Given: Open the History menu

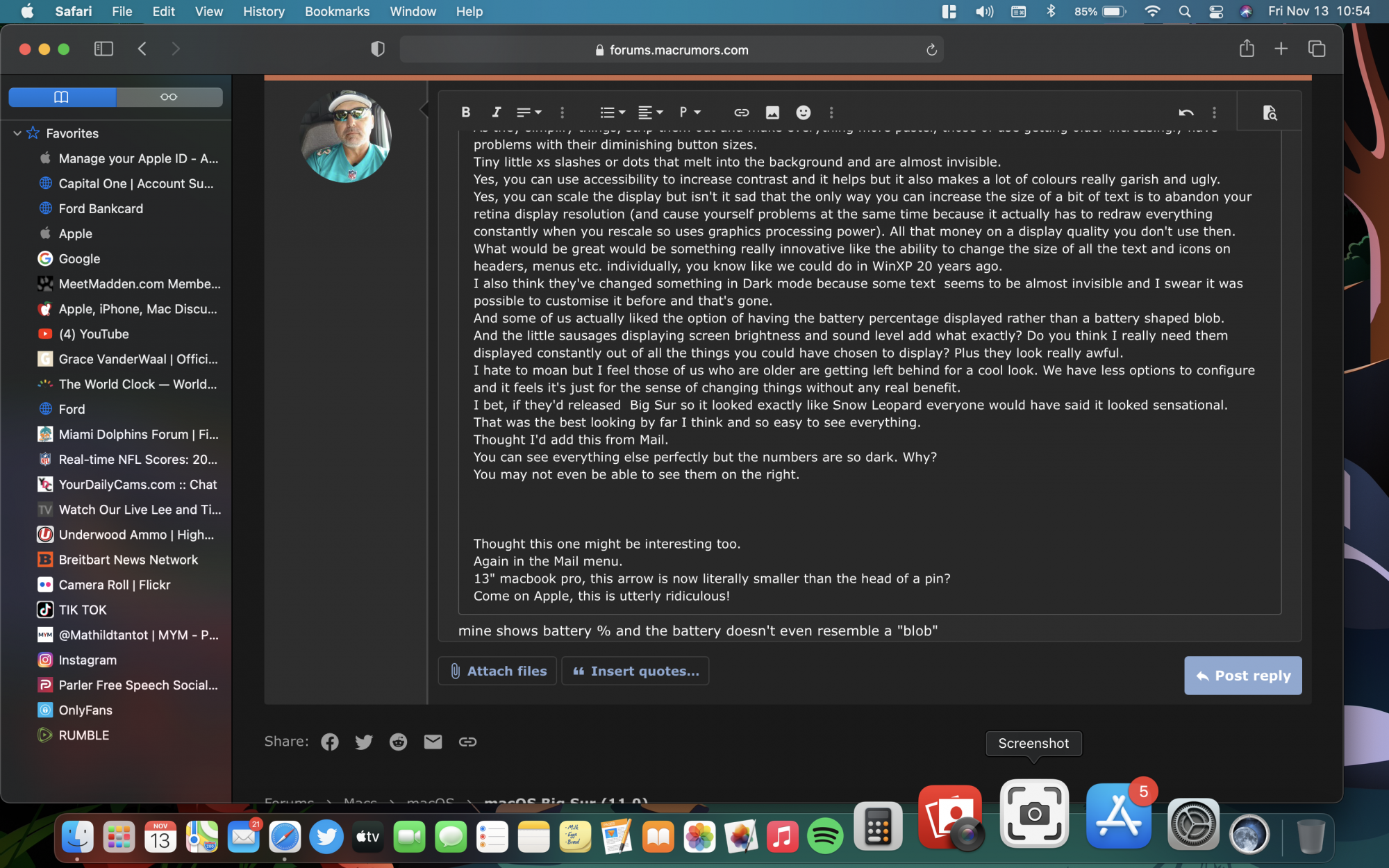Looking at the screenshot, I should (263, 11).
